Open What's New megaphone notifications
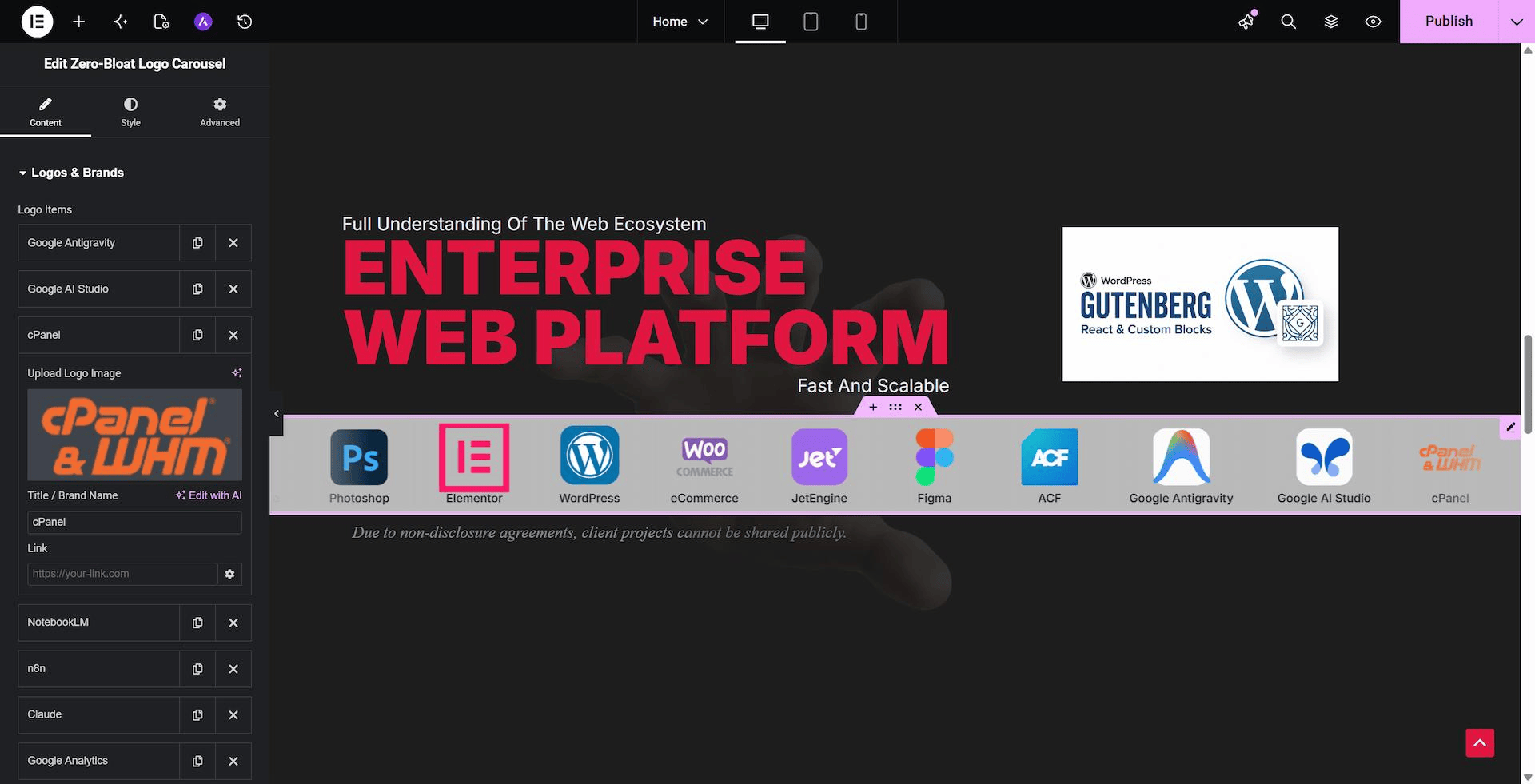The width and height of the screenshot is (1535, 784). [1246, 22]
